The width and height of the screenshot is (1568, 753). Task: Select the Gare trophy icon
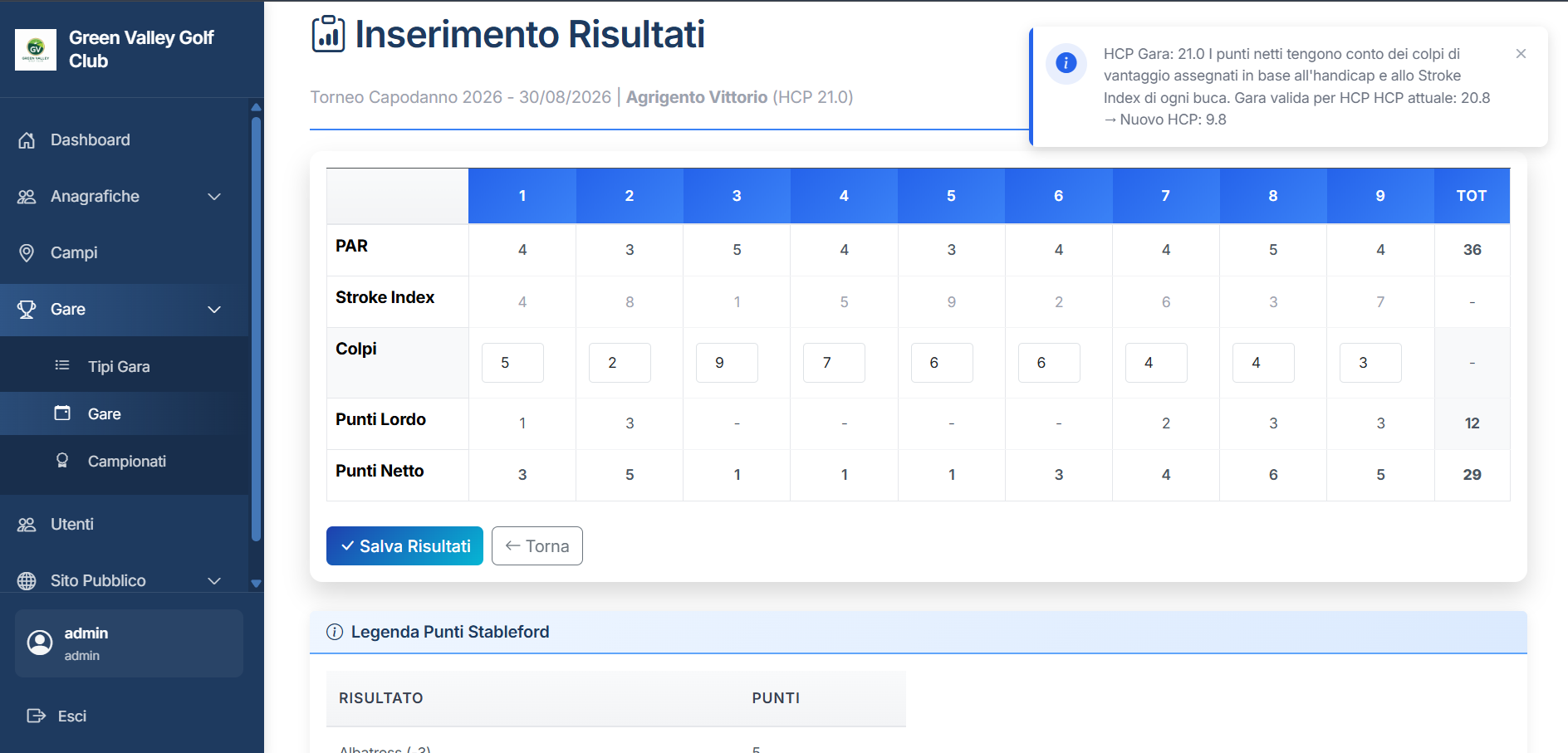(27, 309)
